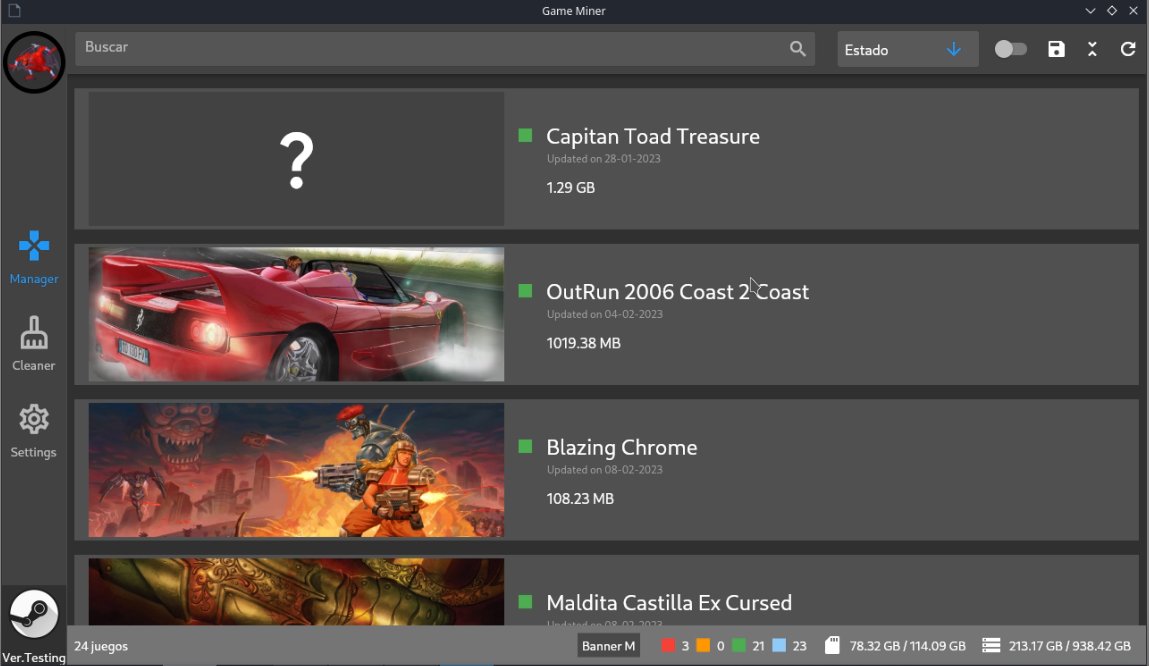Select the Blazing Chrome title
The image size is (1149, 666).
(621, 448)
